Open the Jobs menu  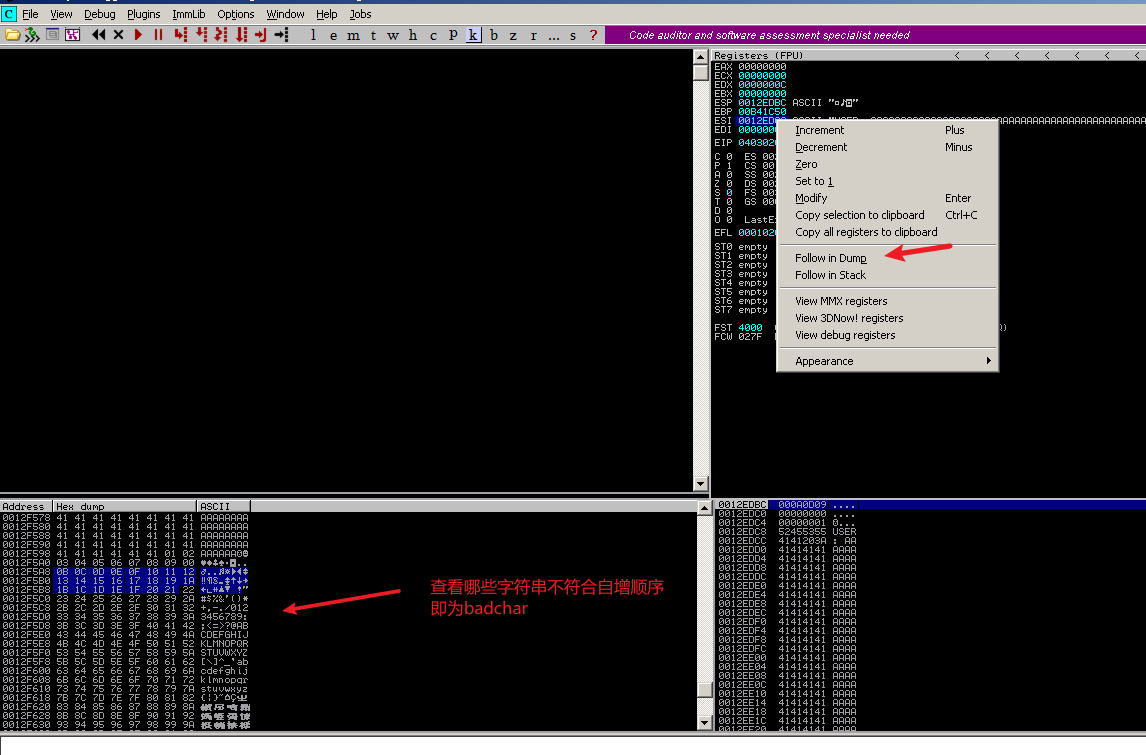(360, 14)
